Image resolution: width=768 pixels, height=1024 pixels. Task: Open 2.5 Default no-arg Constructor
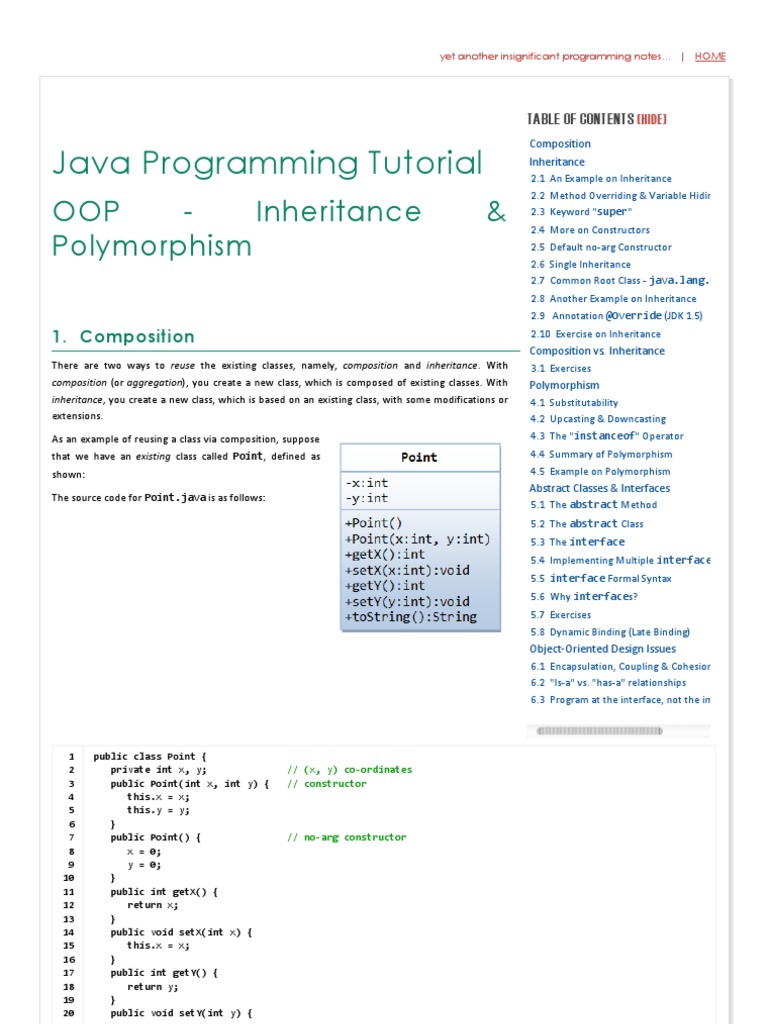coord(601,247)
